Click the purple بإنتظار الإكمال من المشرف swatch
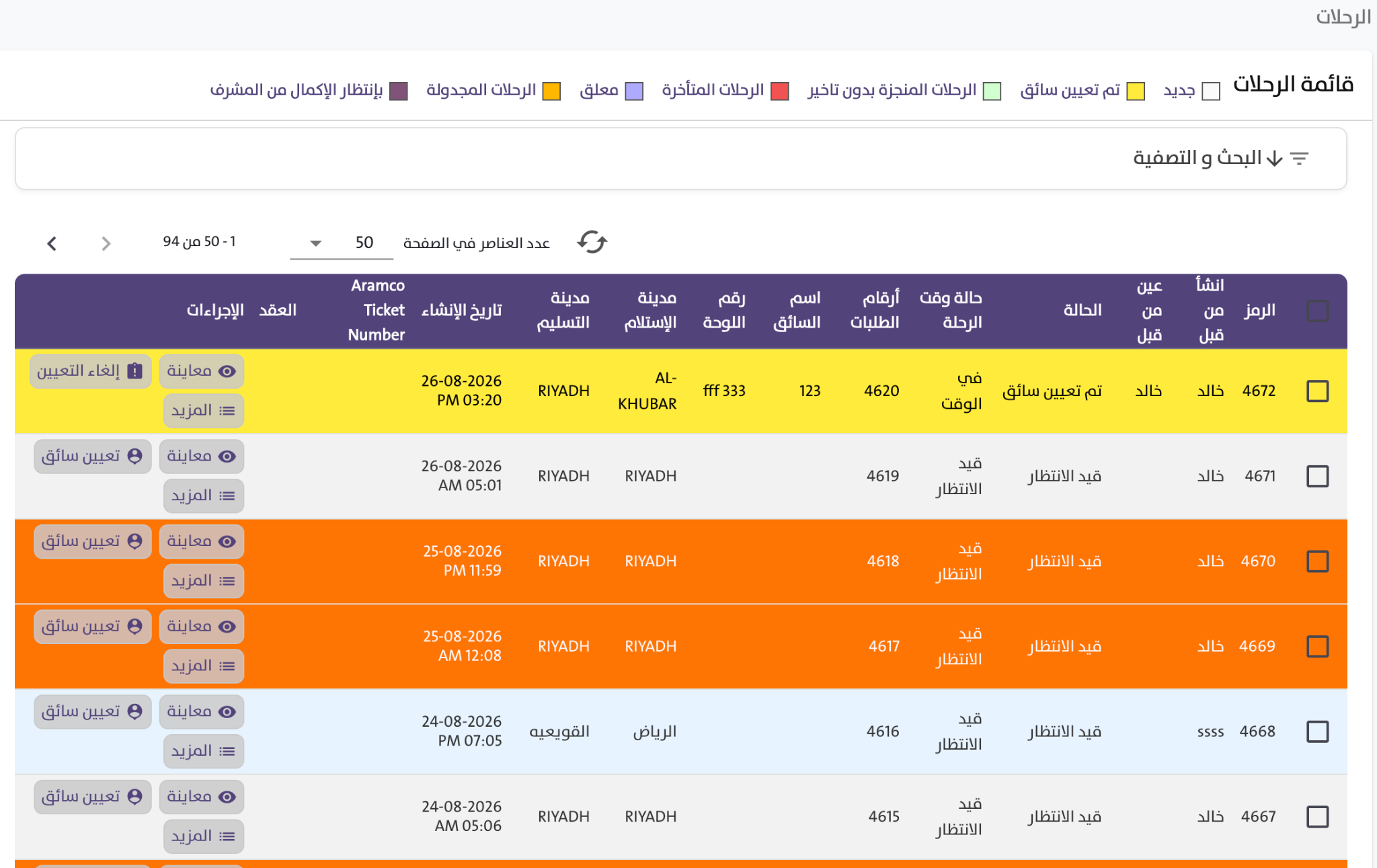This screenshot has height=868, width=1377. click(x=399, y=91)
